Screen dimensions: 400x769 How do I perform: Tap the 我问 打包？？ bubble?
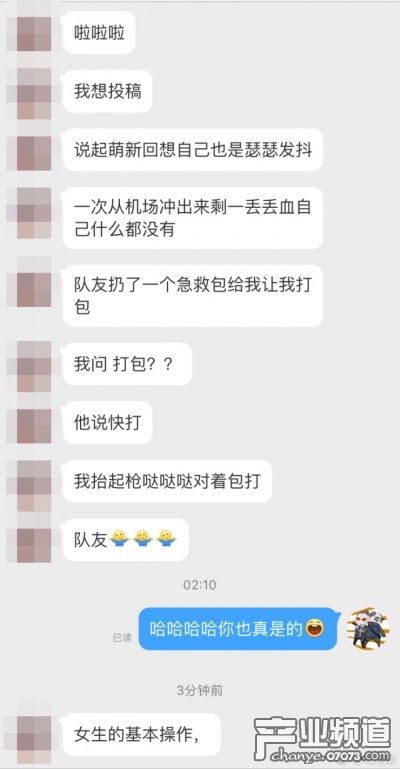[x=127, y=364]
